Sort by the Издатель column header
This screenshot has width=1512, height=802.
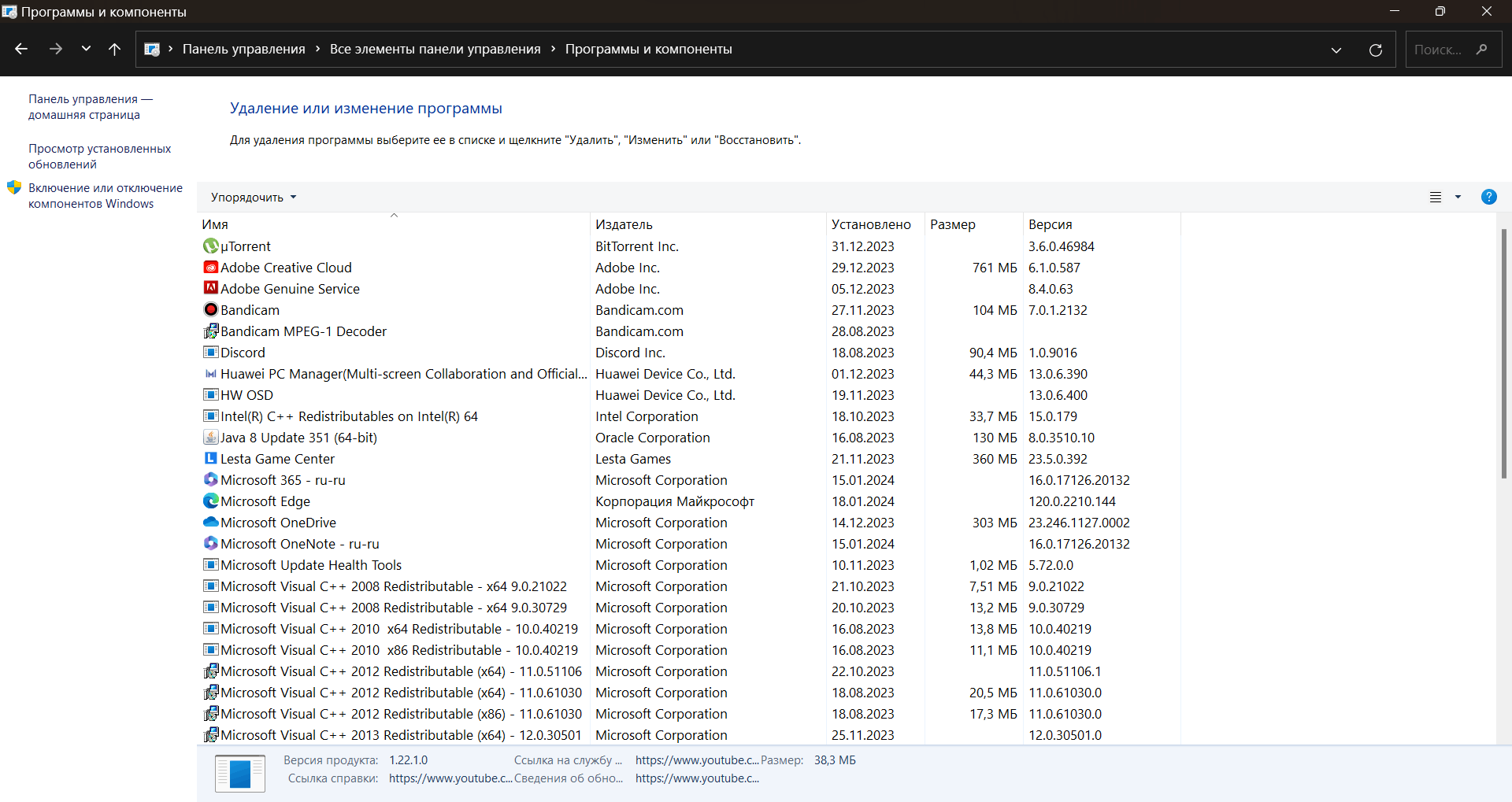(x=709, y=224)
